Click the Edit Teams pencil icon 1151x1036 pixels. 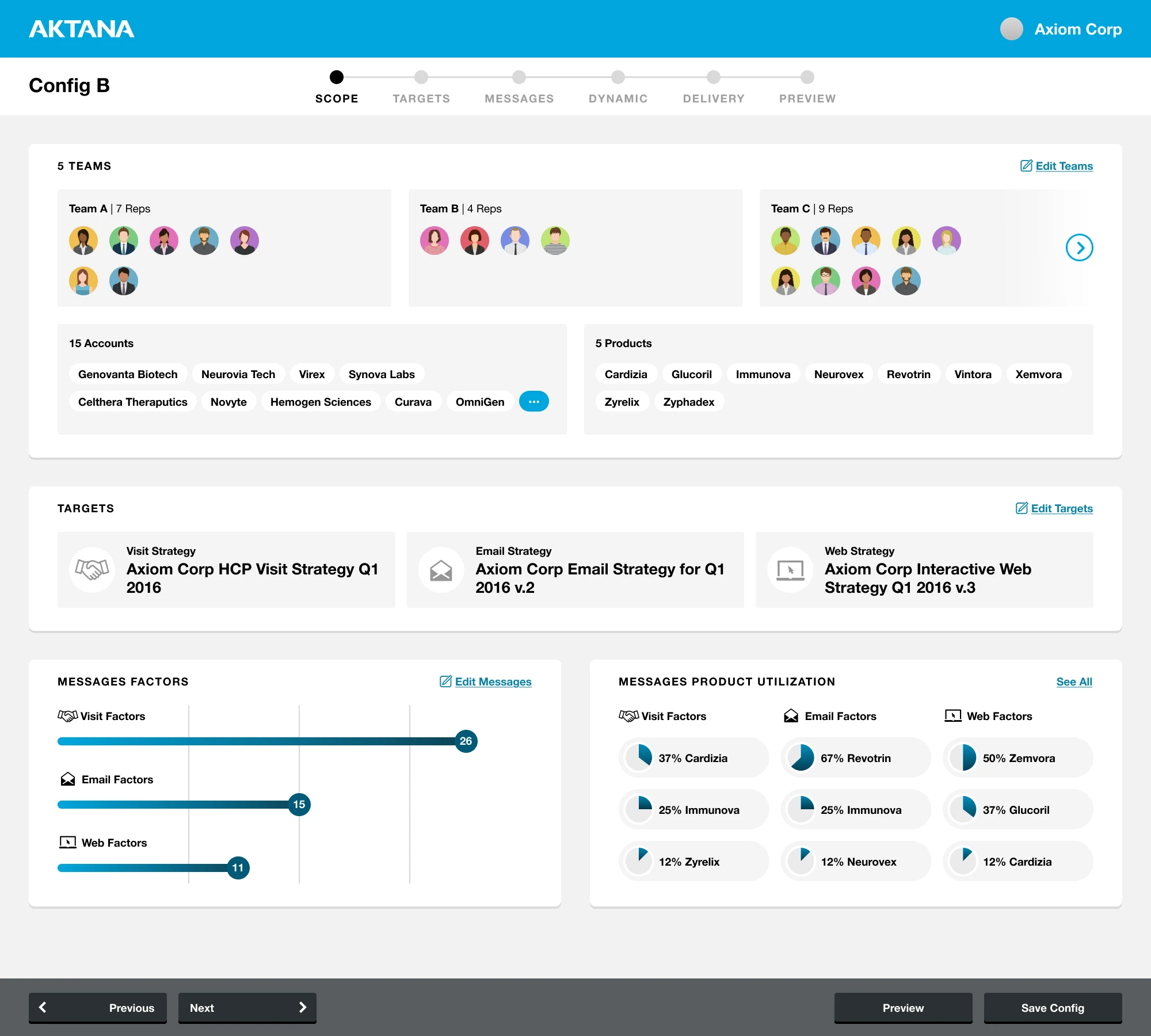click(1026, 166)
